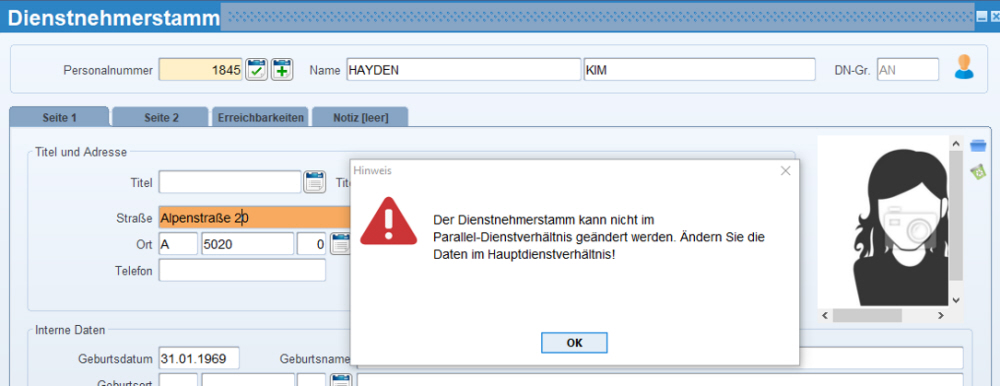Click the vertical scrollbar thumb beside the photo
Screen dimensions: 1000x386
[x=955, y=216]
